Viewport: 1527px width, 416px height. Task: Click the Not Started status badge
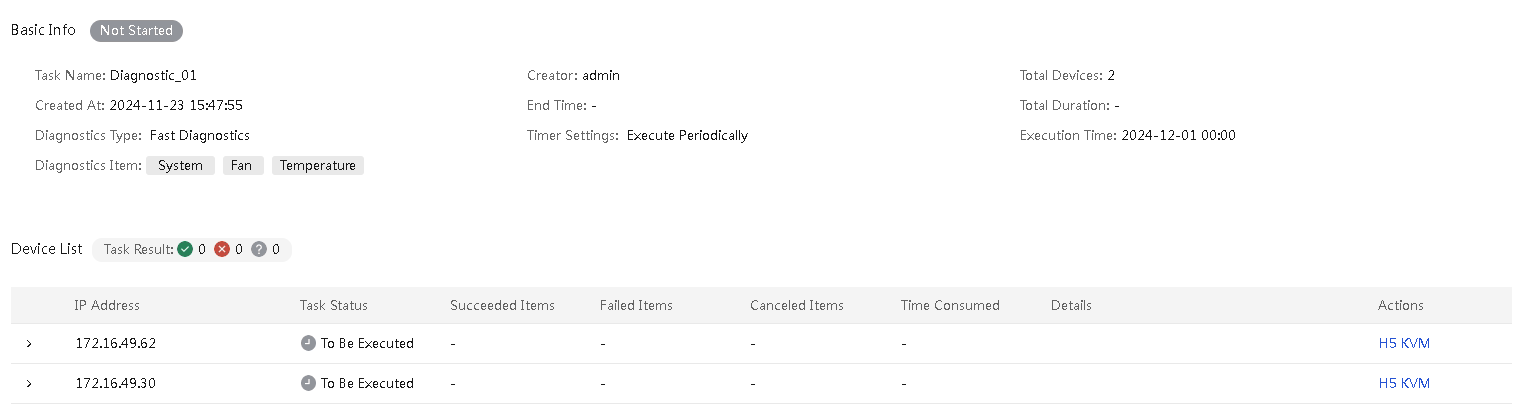(136, 30)
